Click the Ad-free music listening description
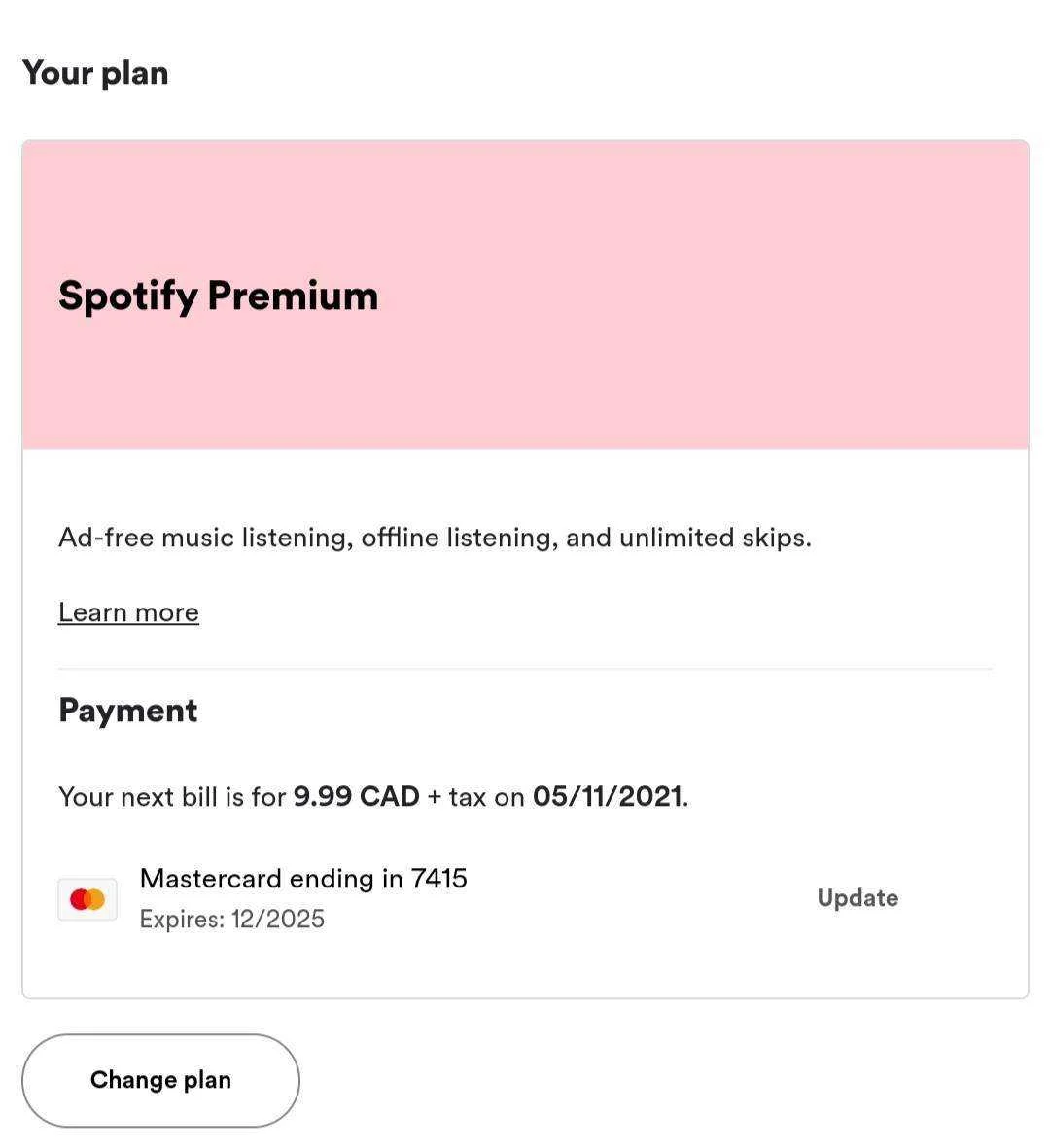This screenshot has height=1148, width=1050. coord(435,539)
